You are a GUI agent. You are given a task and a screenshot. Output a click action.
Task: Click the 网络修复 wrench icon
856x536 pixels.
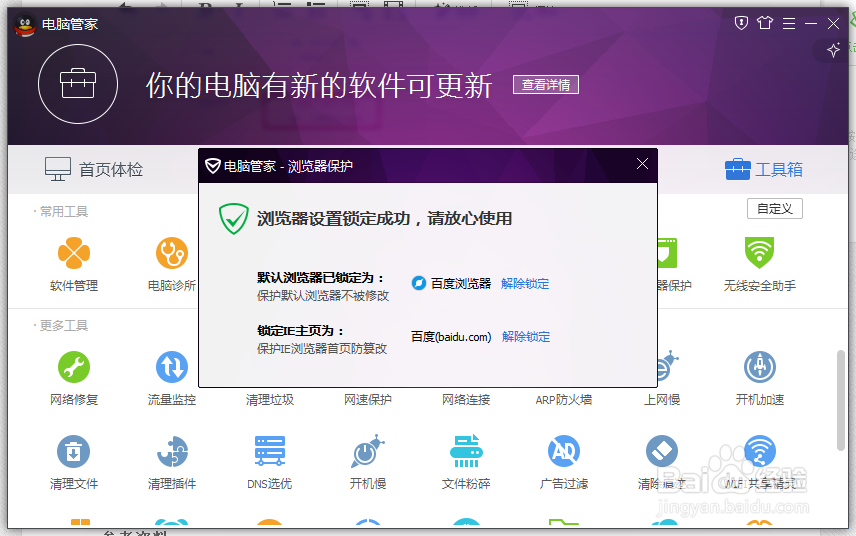point(74,367)
